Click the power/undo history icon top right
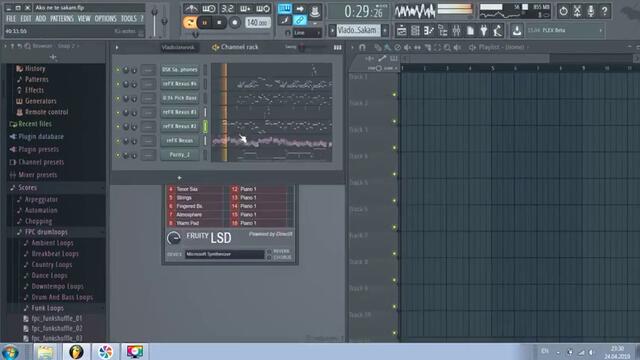Screen dimensions: 640x360 point(563,11)
